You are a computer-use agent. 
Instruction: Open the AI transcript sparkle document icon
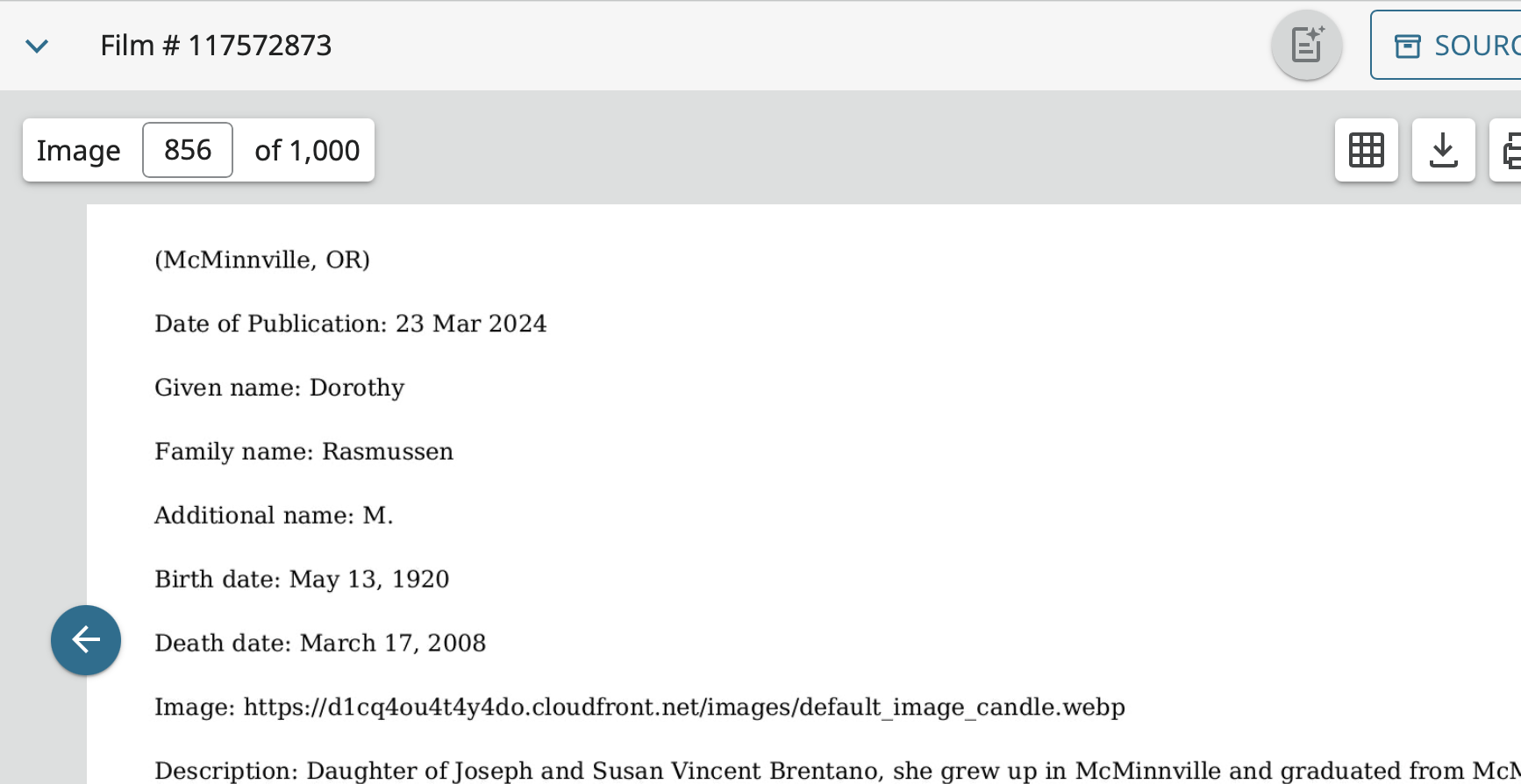(x=1307, y=45)
